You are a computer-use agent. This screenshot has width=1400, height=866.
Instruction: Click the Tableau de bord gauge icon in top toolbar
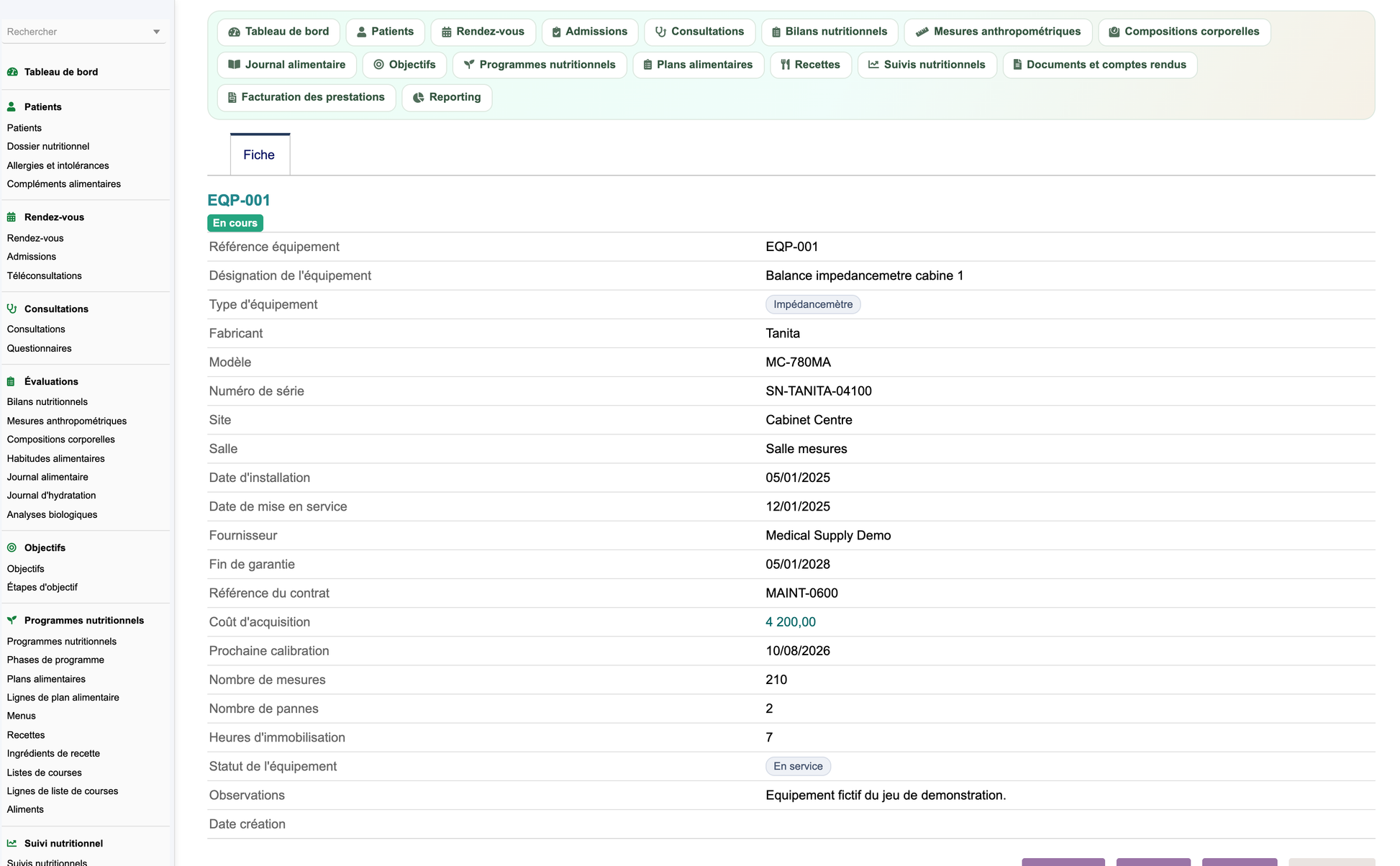[234, 32]
